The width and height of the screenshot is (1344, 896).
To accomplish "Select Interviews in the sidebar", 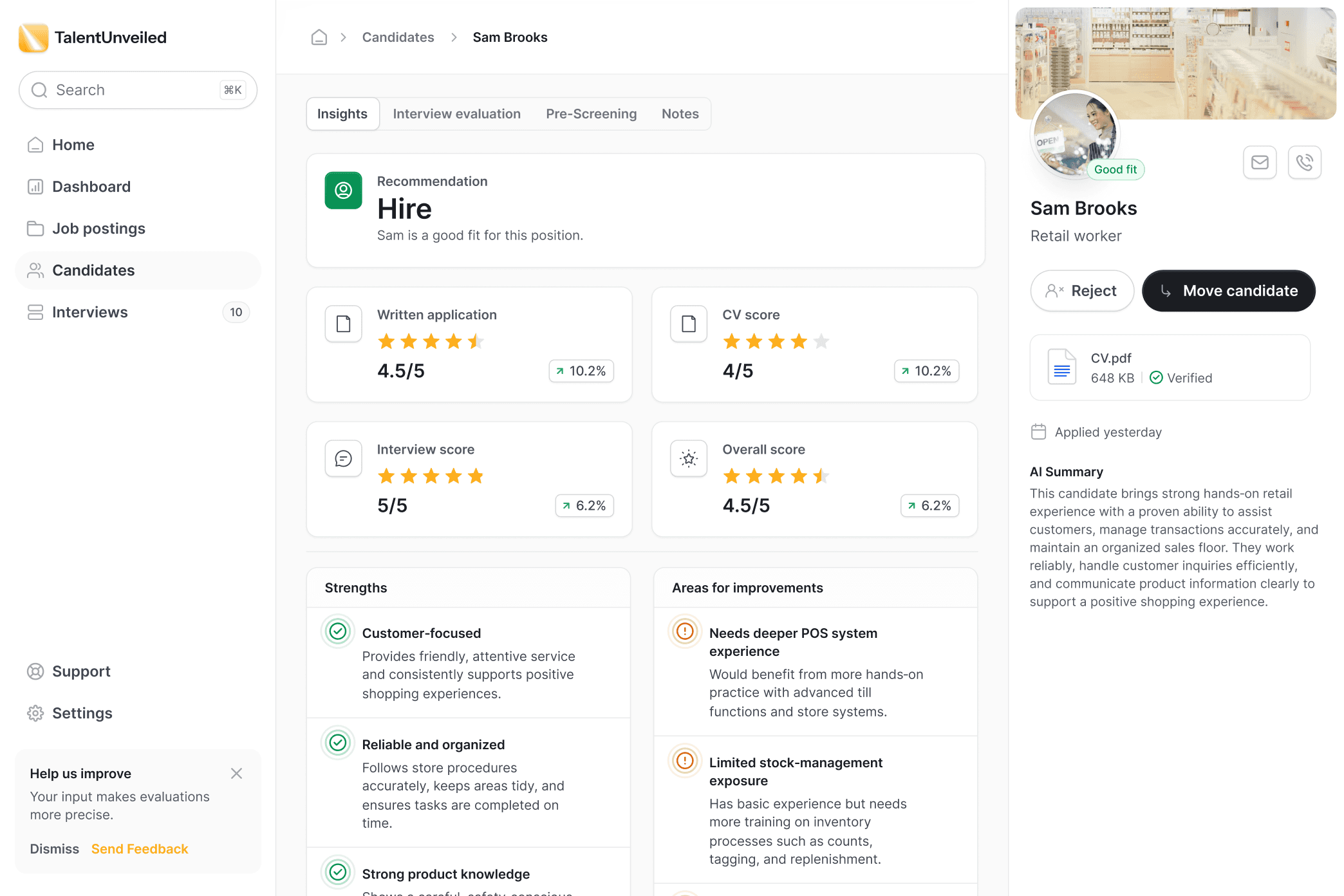I will click(x=89, y=312).
